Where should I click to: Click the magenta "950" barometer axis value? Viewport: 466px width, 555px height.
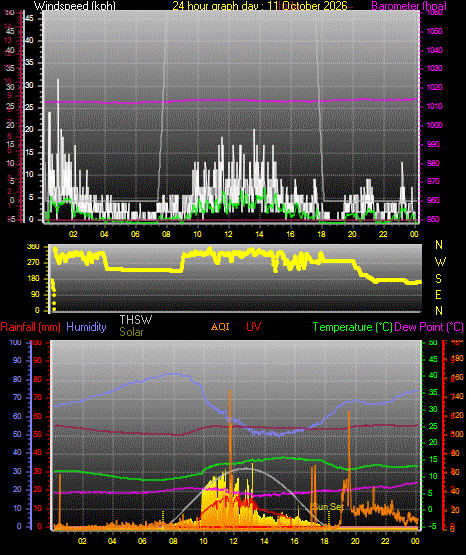pos(433,219)
